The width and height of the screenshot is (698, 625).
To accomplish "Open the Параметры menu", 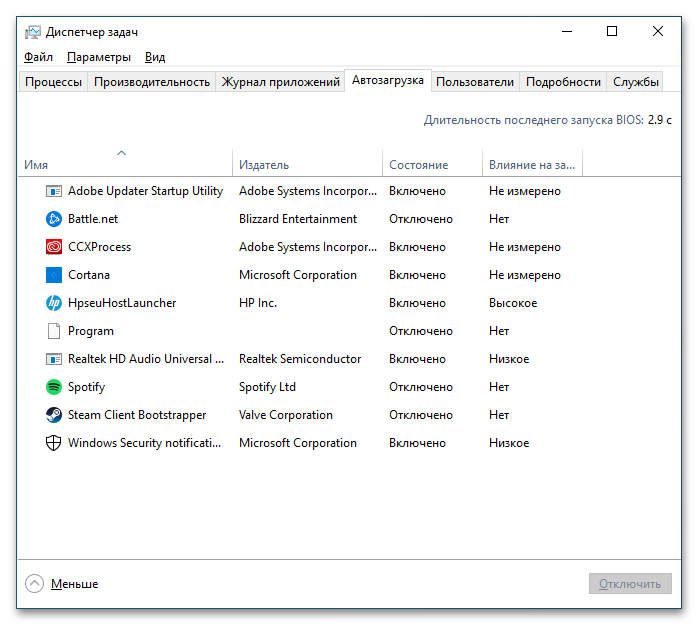I will (x=99, y=57).
